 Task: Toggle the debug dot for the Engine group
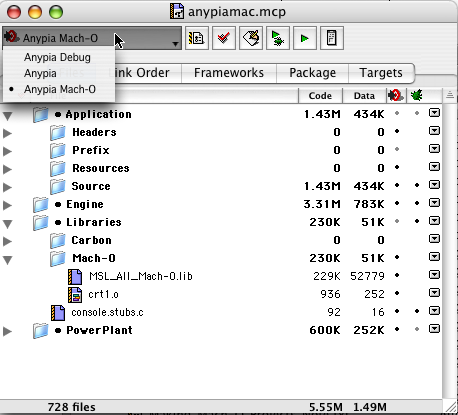coord(417,203)
